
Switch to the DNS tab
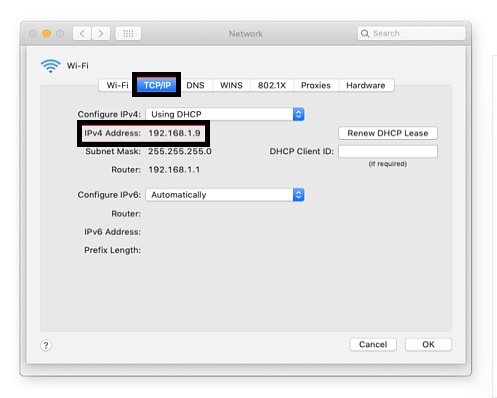[195, 85]
